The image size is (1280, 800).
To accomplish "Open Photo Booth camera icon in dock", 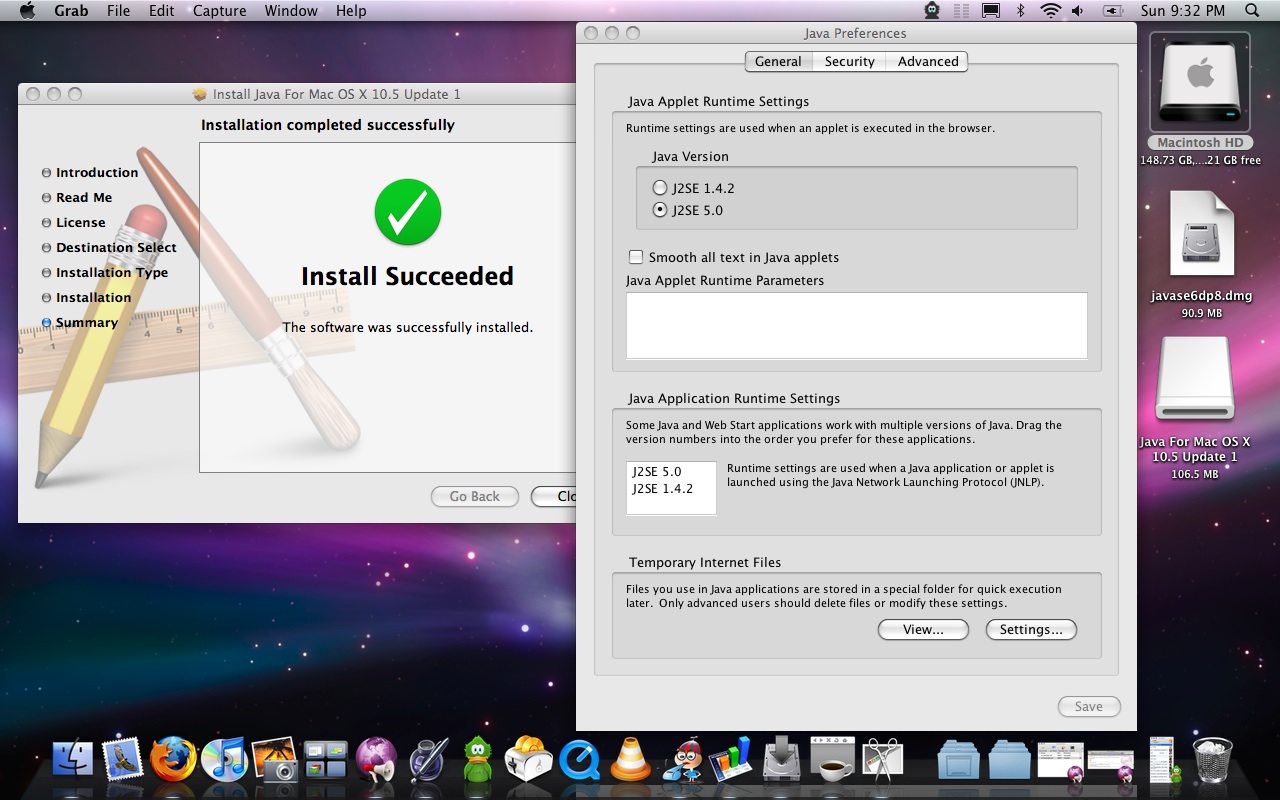I will point(275,760).
